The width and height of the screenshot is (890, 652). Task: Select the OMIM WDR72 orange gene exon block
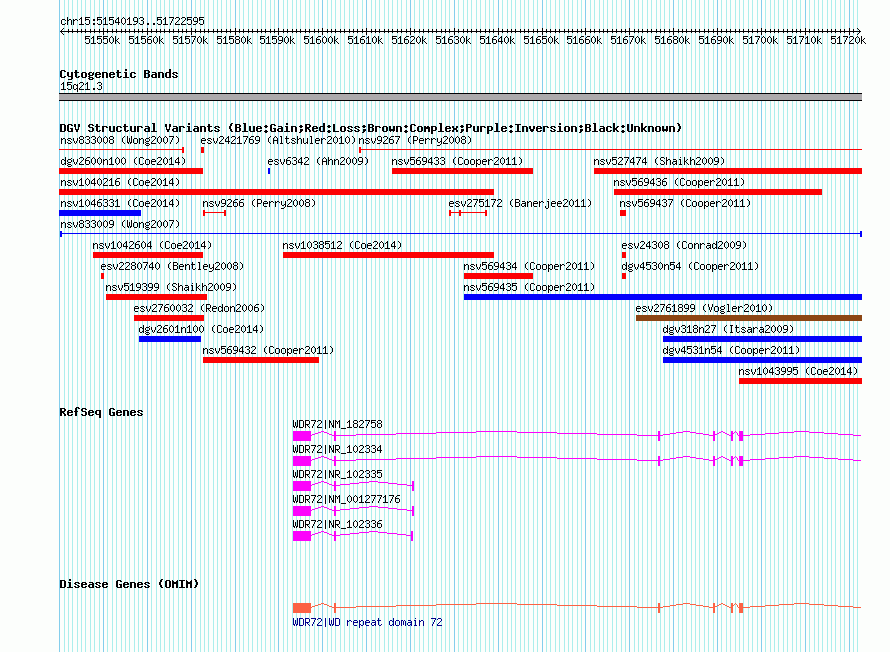pos(302,608)
